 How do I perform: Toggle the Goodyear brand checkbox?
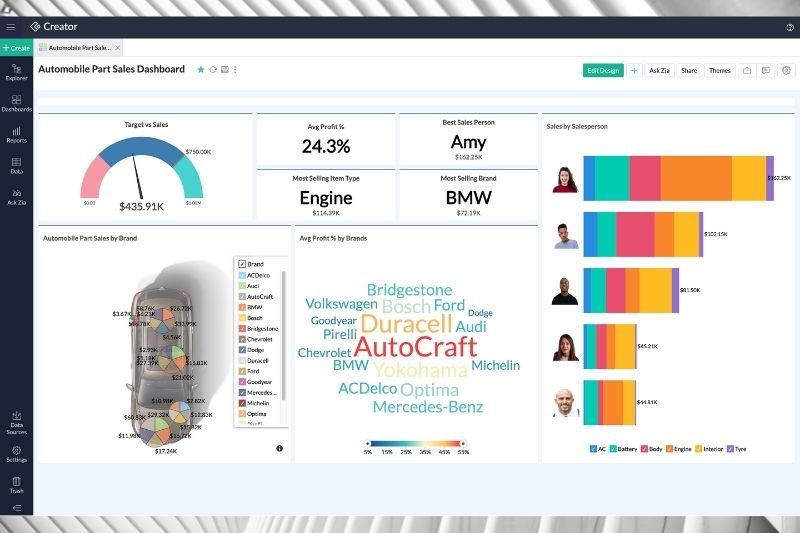click(242, 382)
